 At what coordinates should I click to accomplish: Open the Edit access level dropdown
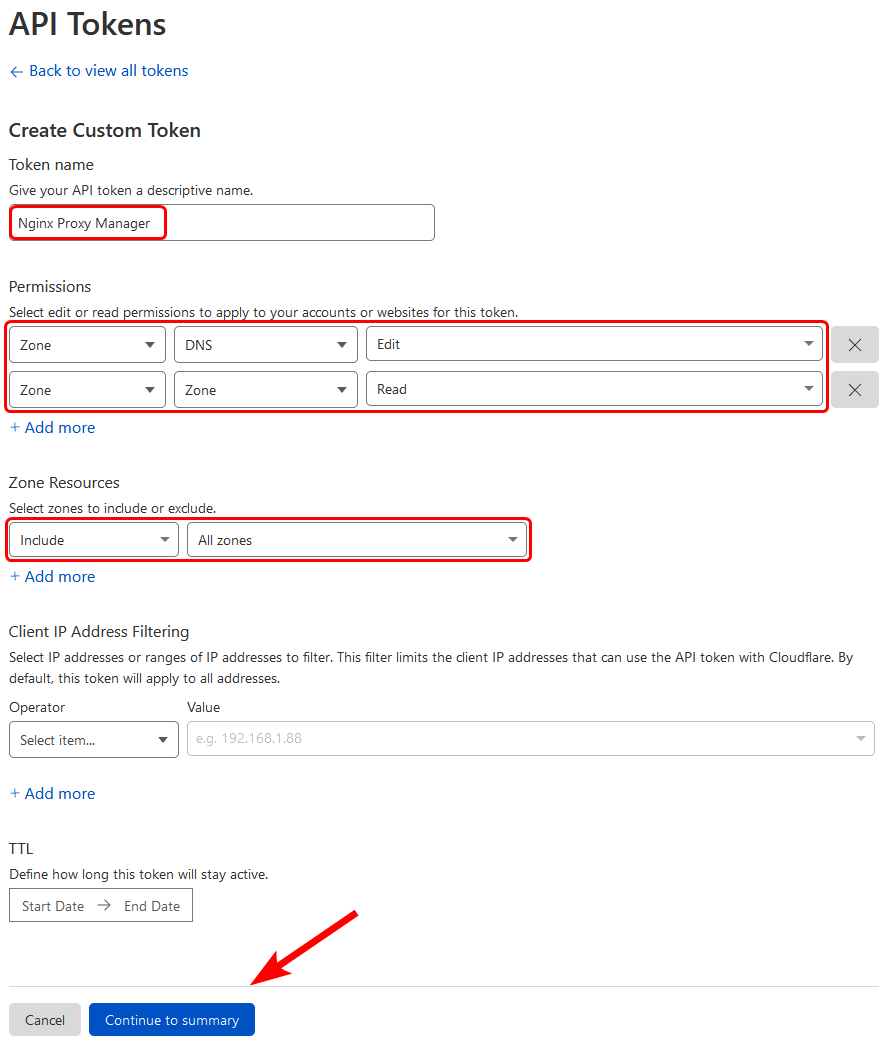pyautogui.click(x=595, y=344)
